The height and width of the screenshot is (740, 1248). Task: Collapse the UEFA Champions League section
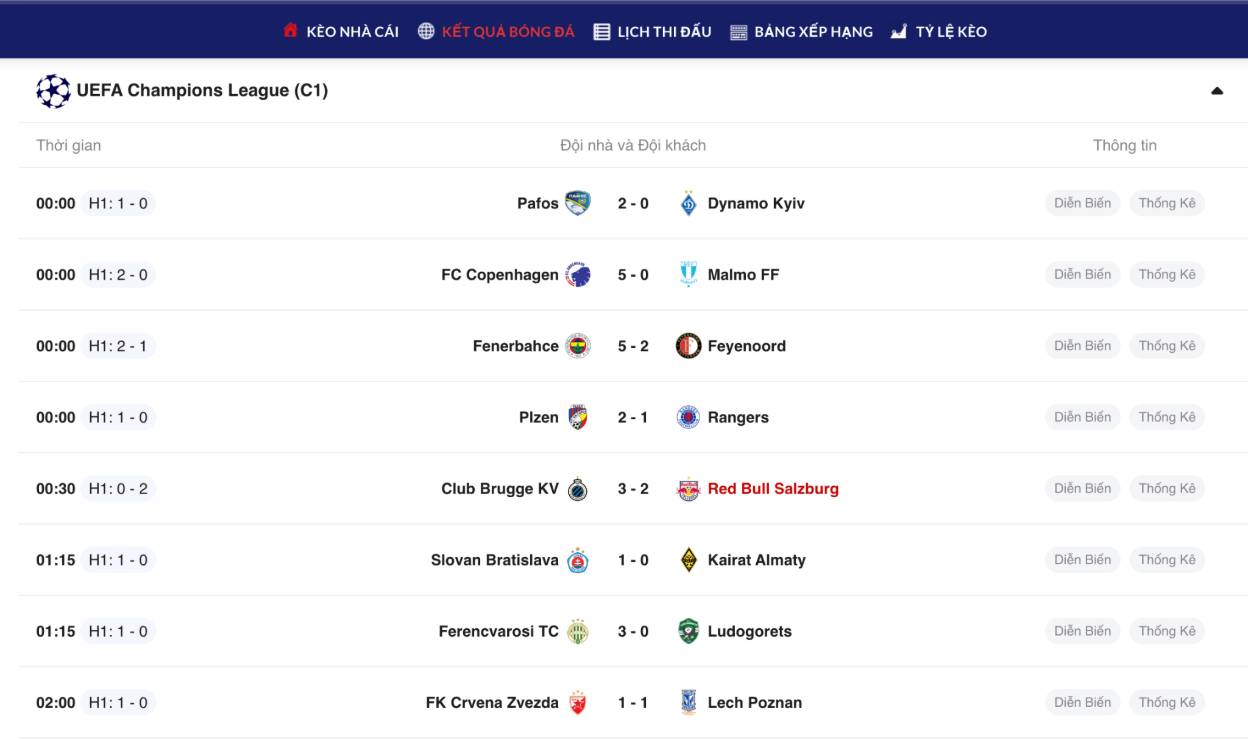[x=1217, y=91]
